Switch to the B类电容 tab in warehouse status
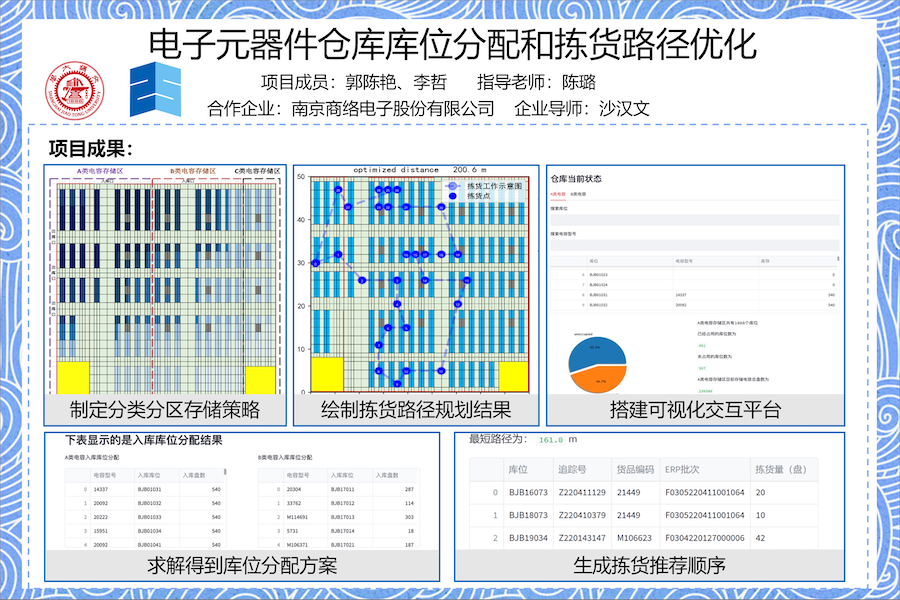 (x=578, y=192)
